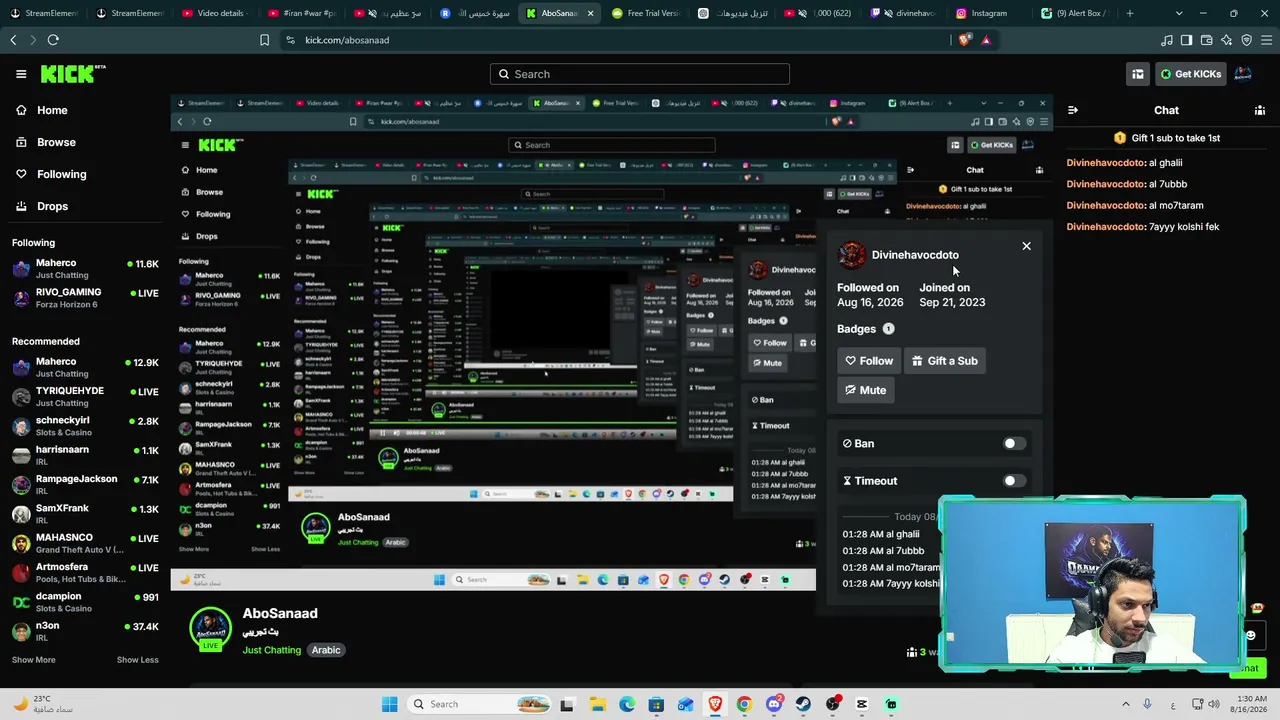Switch to the Instagram browser tab
The width and height of the screenshot is (1280, 720).
pyautogui.click(x=990, y=13)
